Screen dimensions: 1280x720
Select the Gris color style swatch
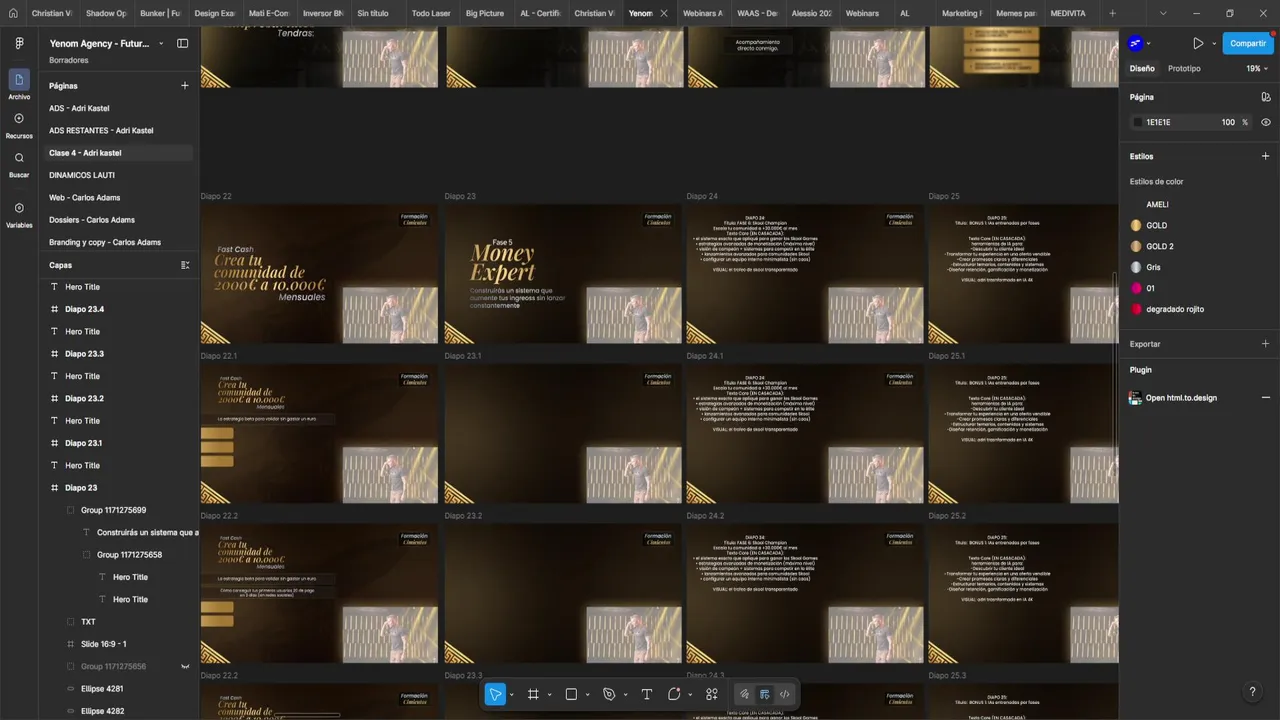tap(1136, 267)
